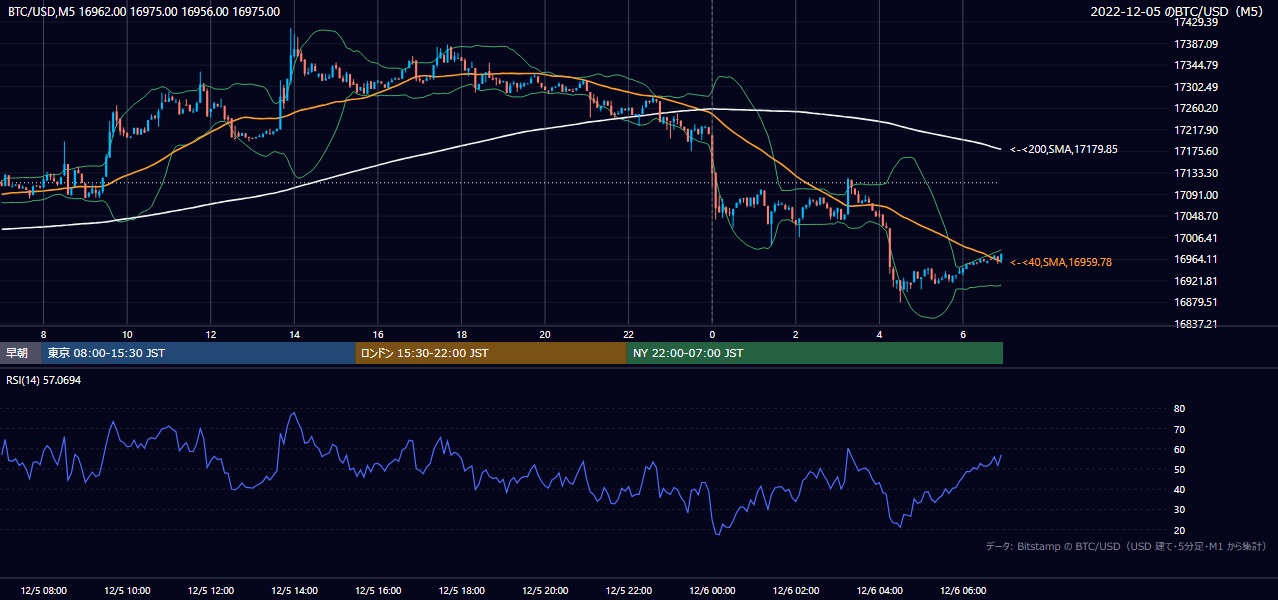The image size is (1278, 600).
Task: Click the 12/5 14:00 time axis label
Action: [x=294, y=591]
